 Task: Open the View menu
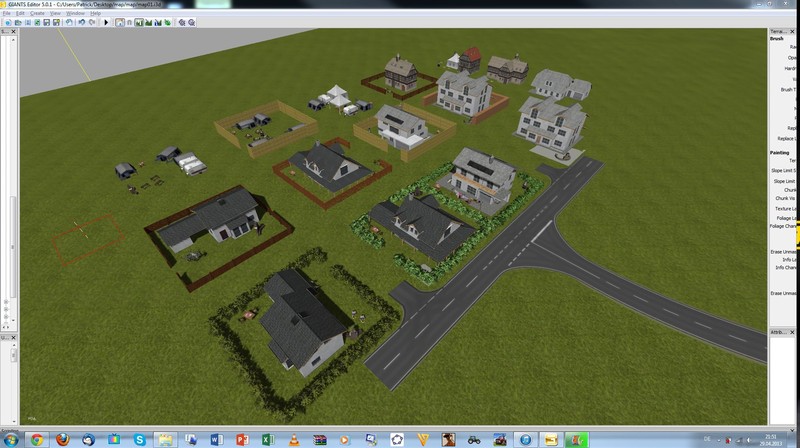55,13
